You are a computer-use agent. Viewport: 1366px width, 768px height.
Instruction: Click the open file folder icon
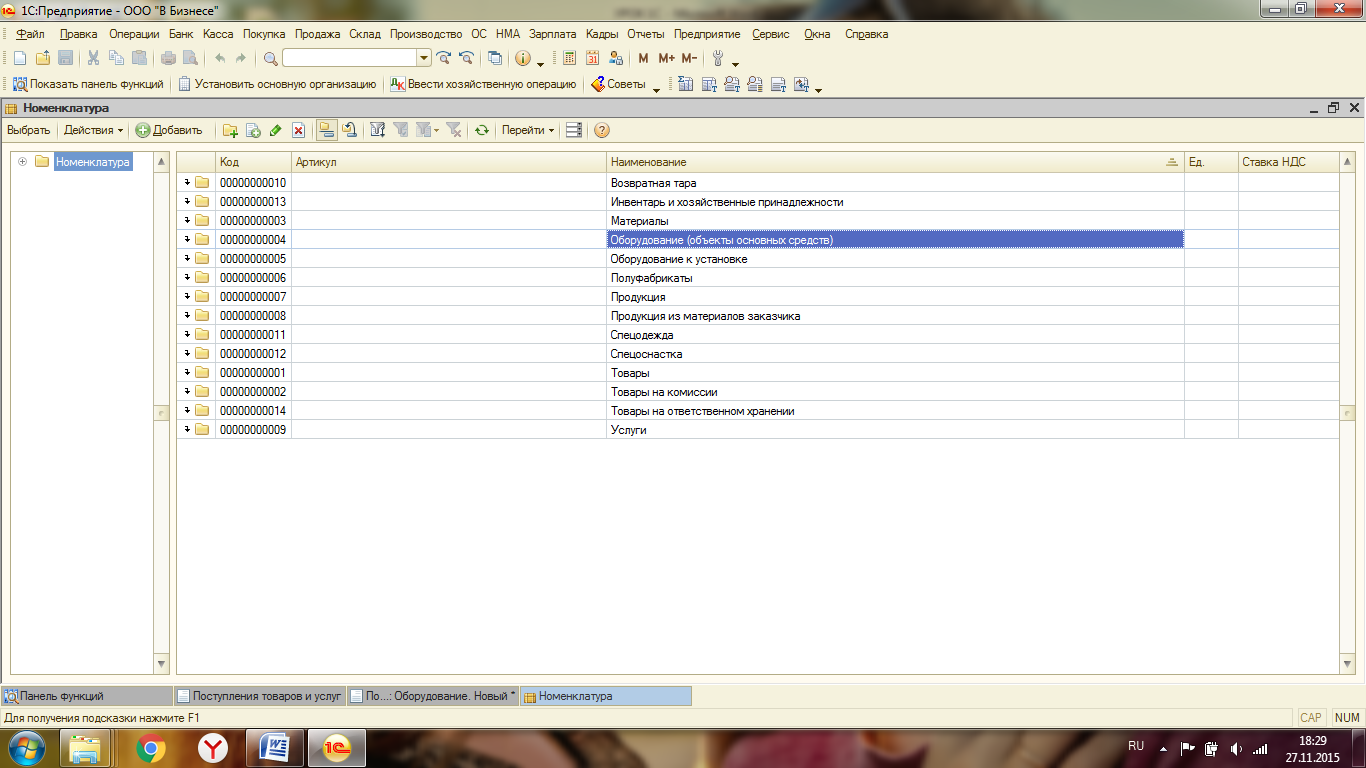coord(43,58)
